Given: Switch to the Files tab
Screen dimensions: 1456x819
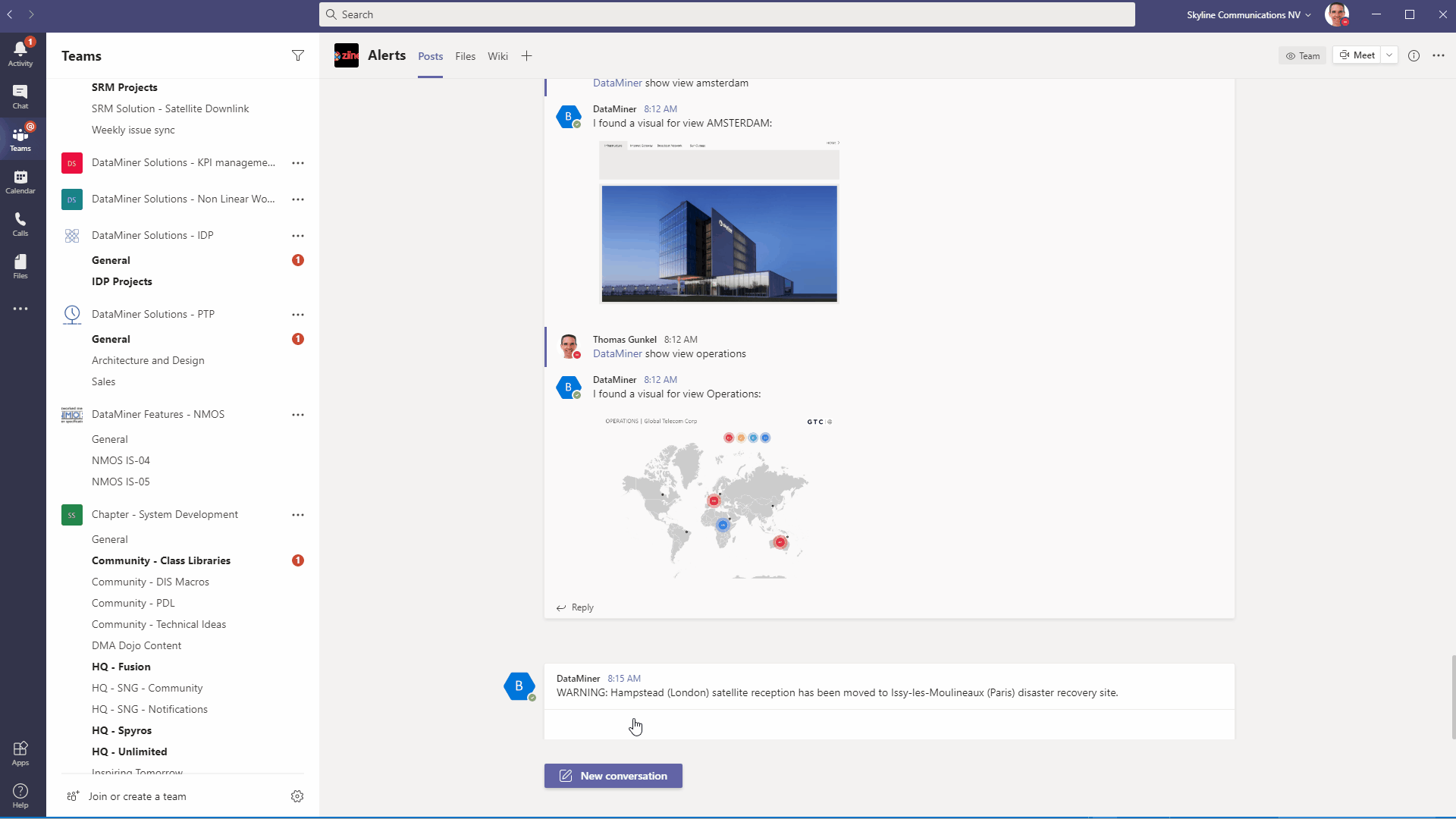Looking at the screenshot, I should [466, 56].
